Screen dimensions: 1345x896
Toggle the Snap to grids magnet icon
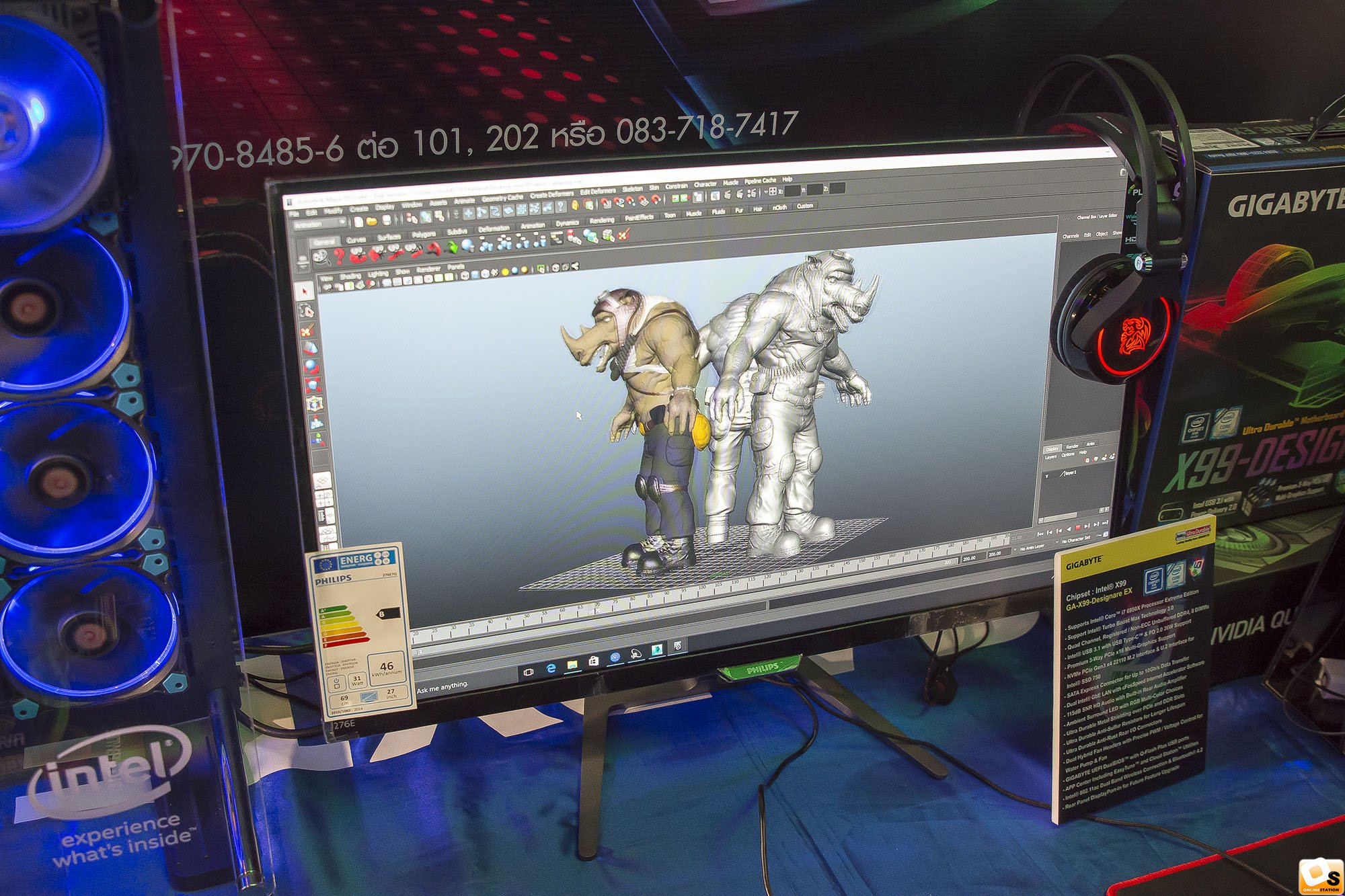pyautogui.click(x=605, y=203)
